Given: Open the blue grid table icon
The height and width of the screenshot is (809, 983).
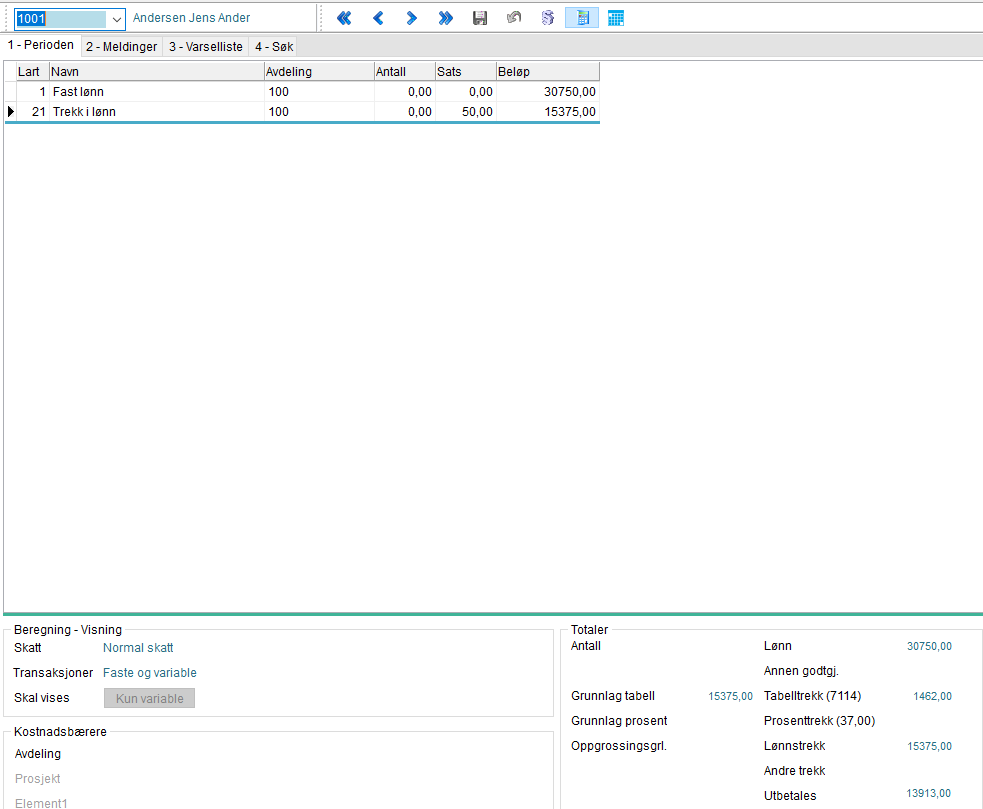Looking at the screenshot, I should click(616, 18).
